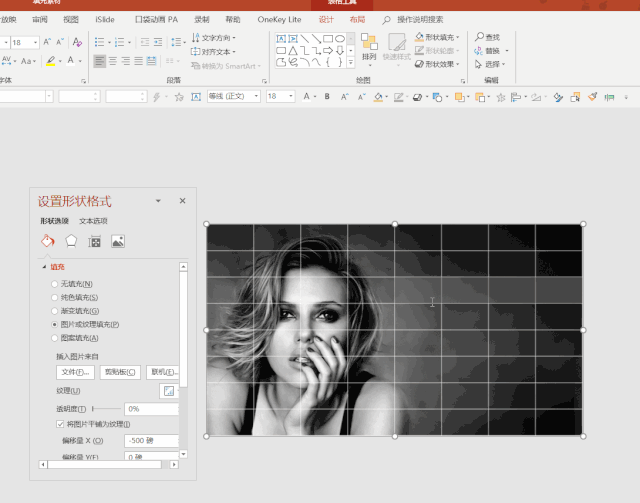Click the File (文件) insert picture button
Screen dimensions: 640x503
point(75,372)
